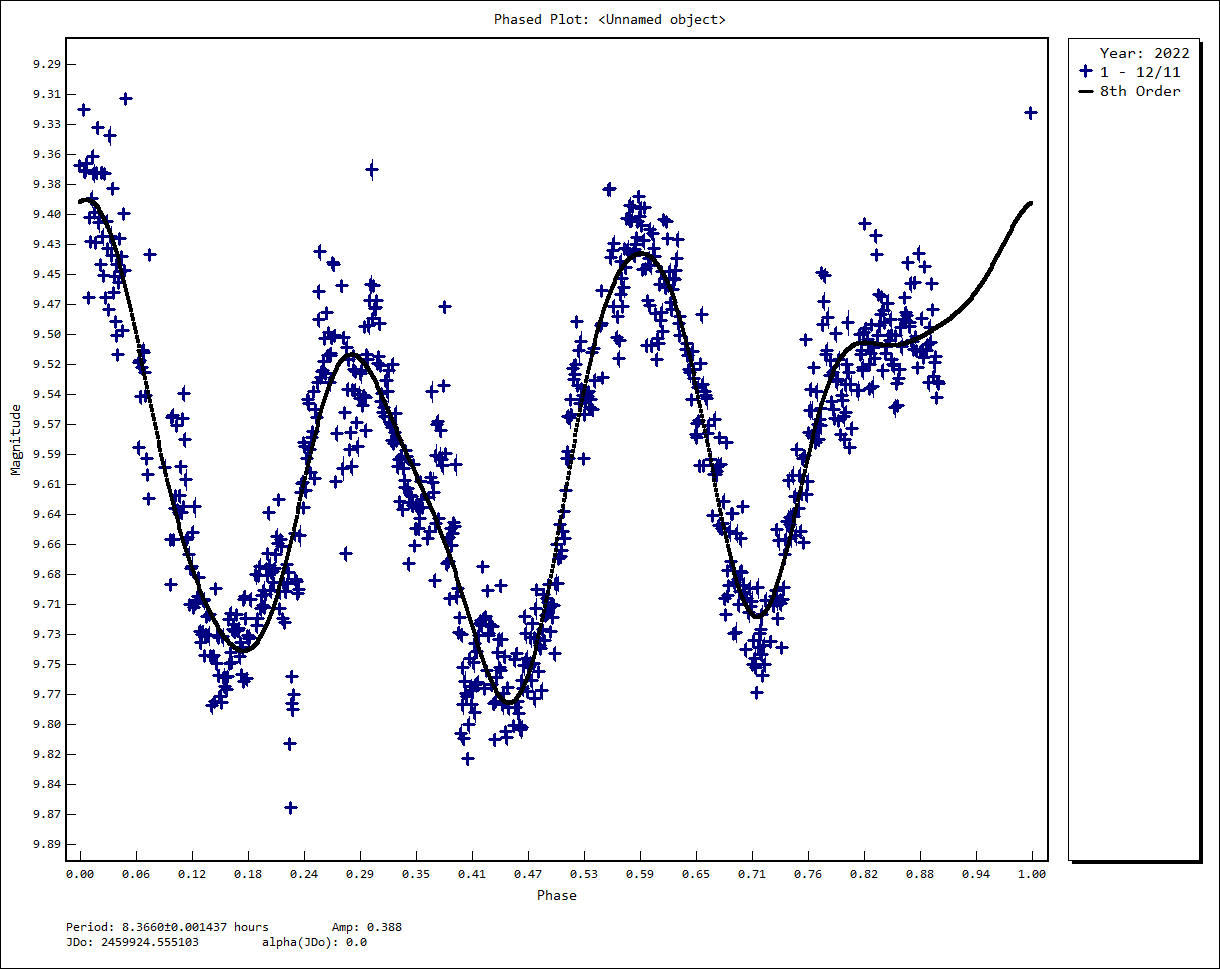1220x969 pixels.
Task: Click the 'alpha(JDo): 0.0' text
Action: [x=314, y=942]
